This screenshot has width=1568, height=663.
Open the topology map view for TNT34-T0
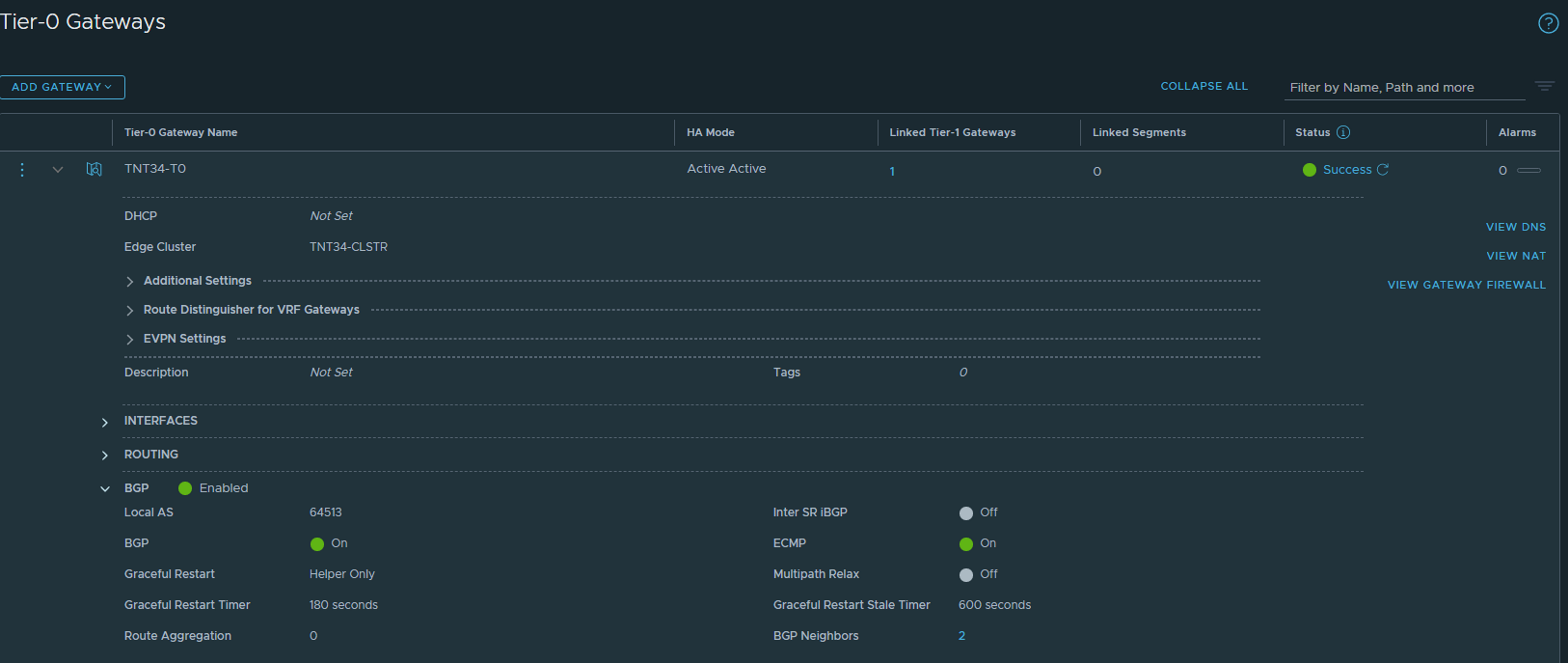tap(94, 170)
